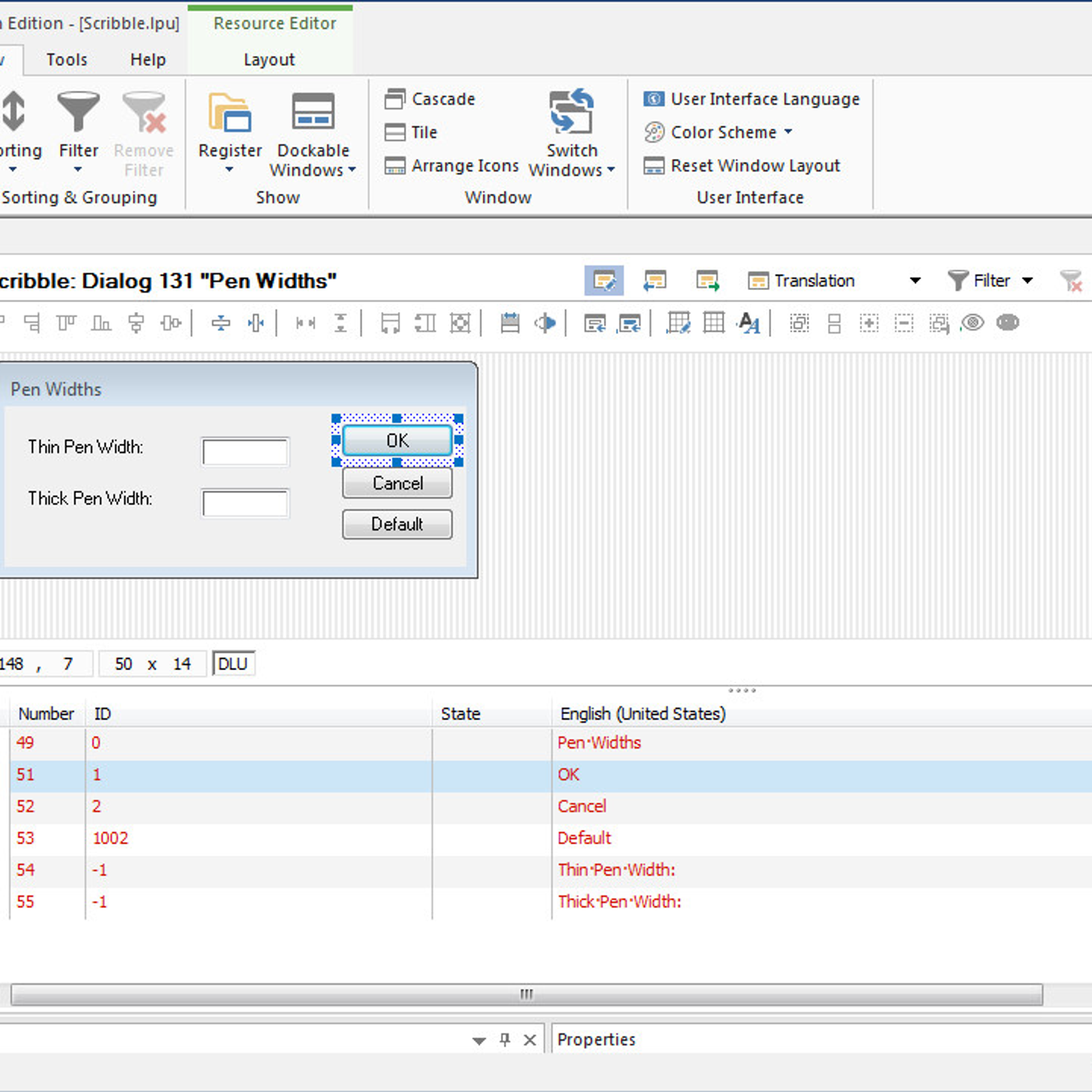Select the 'Pen·Widths' row text

599,743
